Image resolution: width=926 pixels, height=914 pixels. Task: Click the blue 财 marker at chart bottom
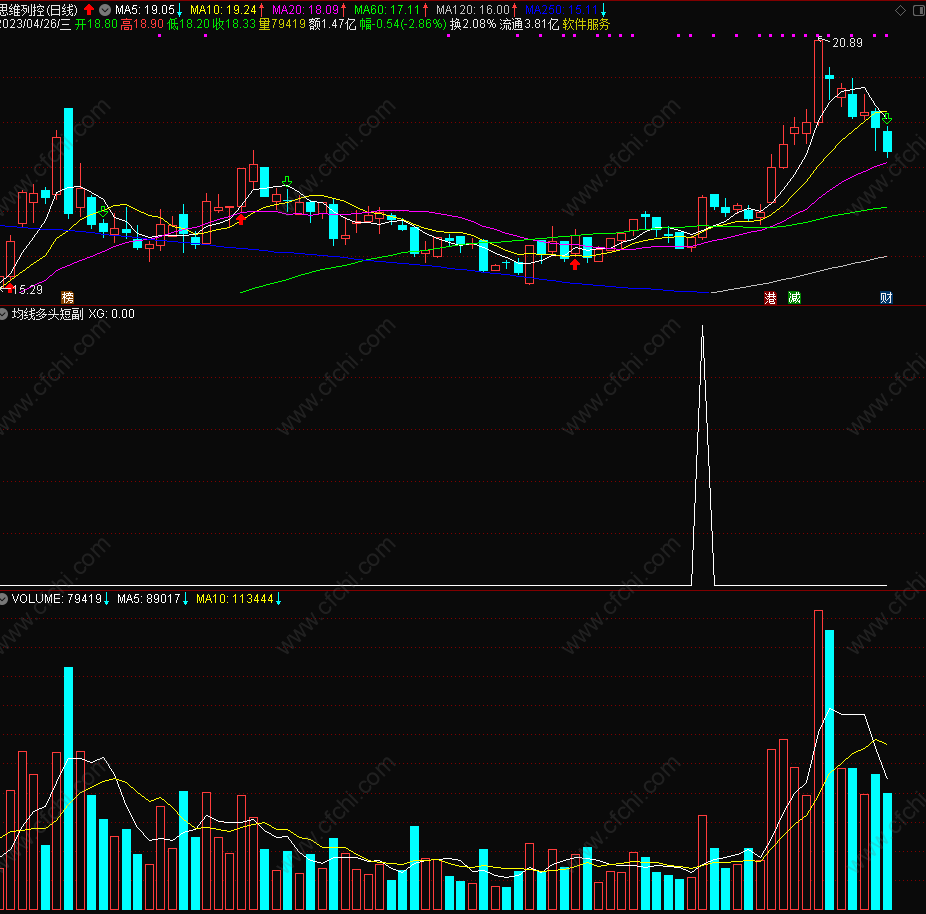click(x=886, y=298)
